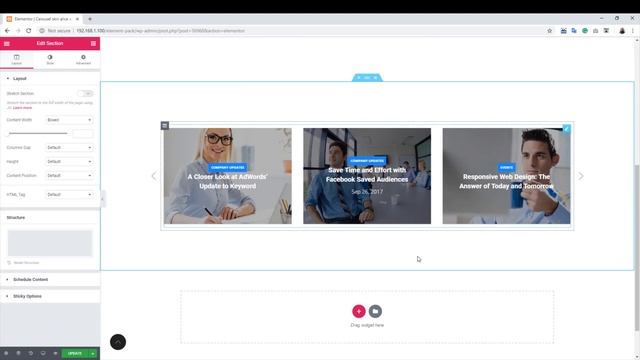640x360 pixels.
Task: Open a new browser tab
Action: [x=90, y=19]
